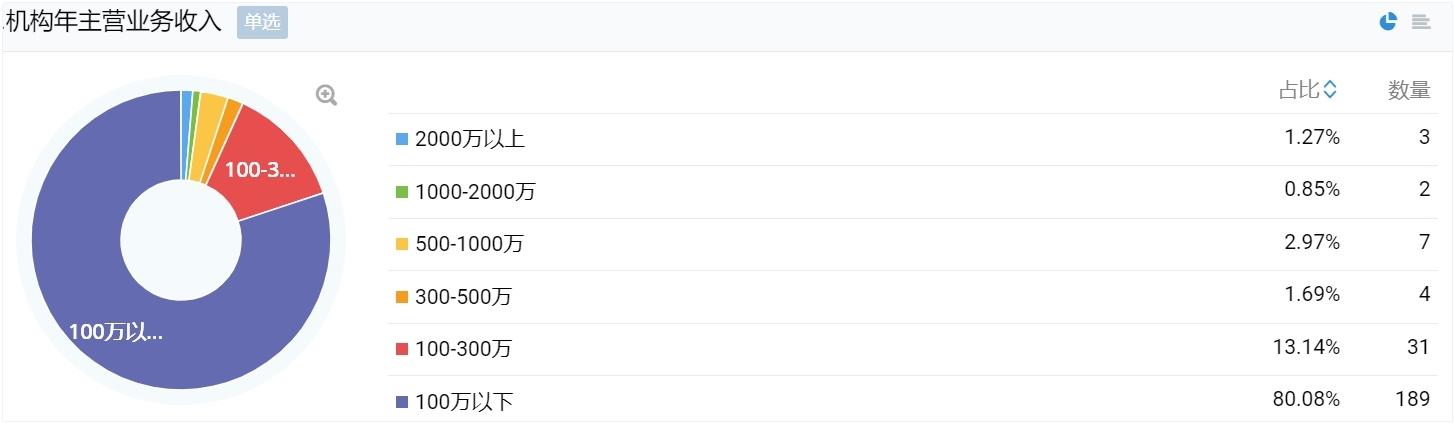Image resolution: width=1455 pixels, height=424 pixels.
Task: Click the count 189 in 数量 column
Action: (x=1413, y=399)
